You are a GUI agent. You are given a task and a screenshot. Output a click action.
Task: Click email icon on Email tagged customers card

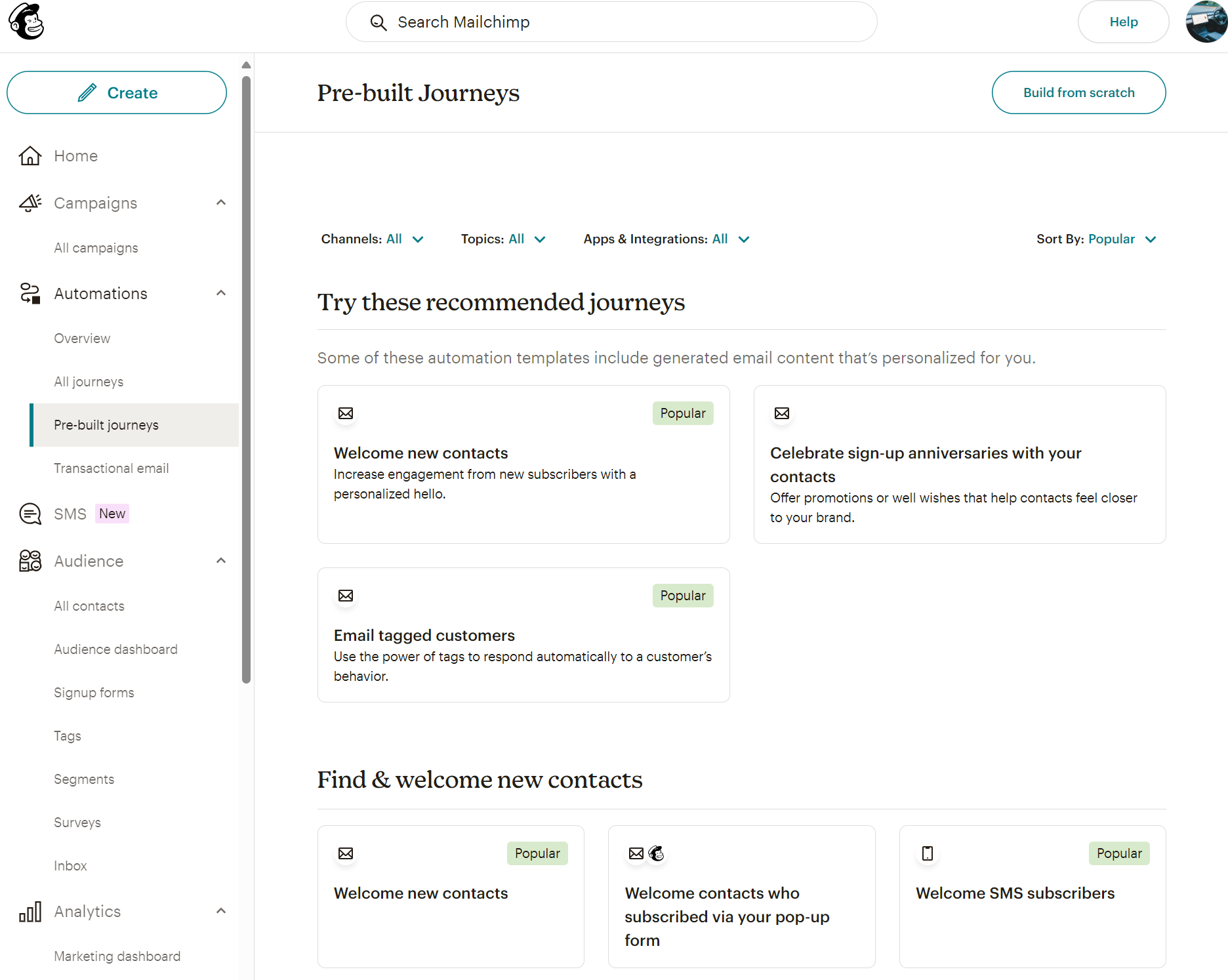coord(346,596)
